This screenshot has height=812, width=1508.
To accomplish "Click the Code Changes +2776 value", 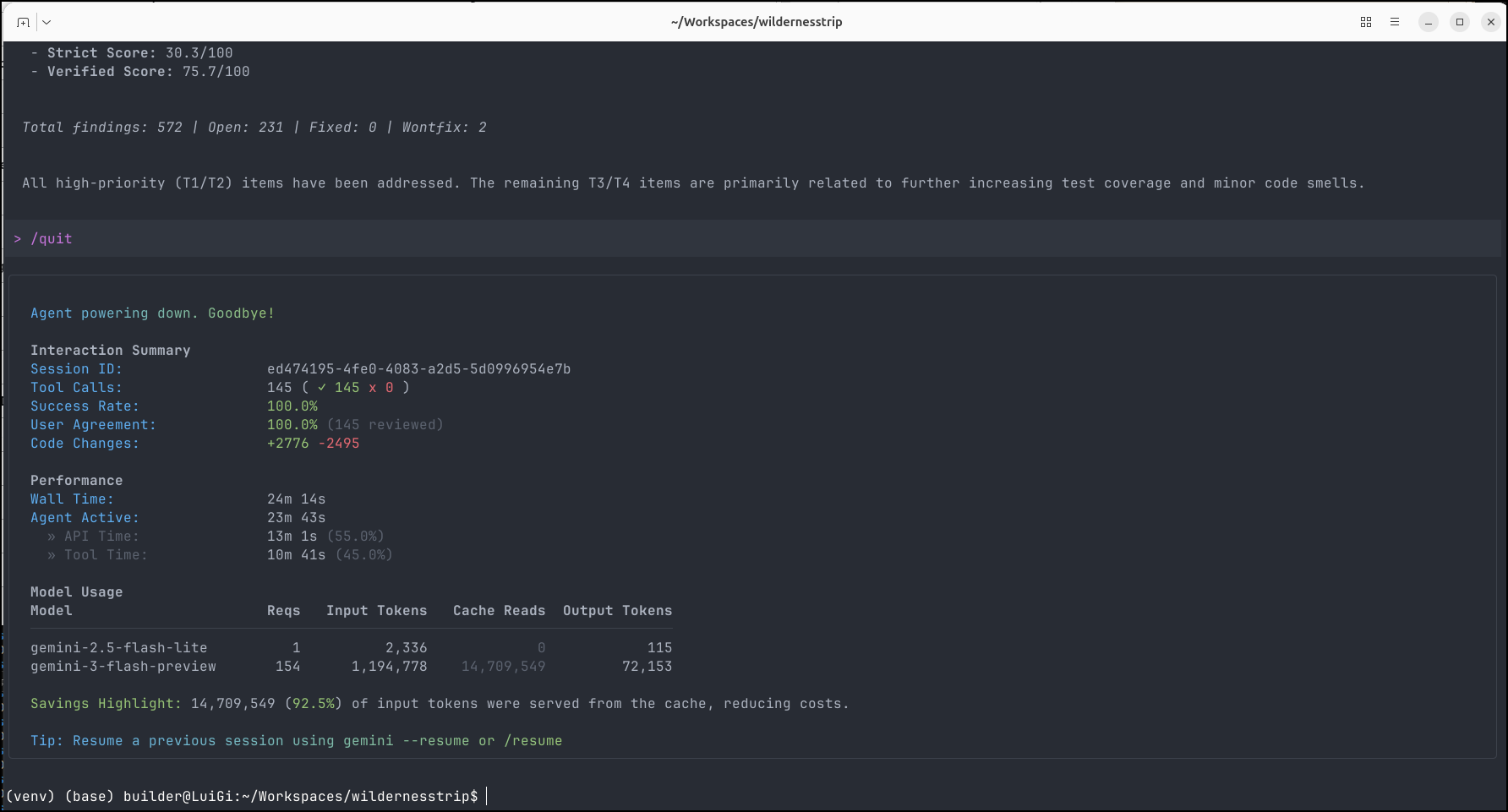I will pos(287,444).
